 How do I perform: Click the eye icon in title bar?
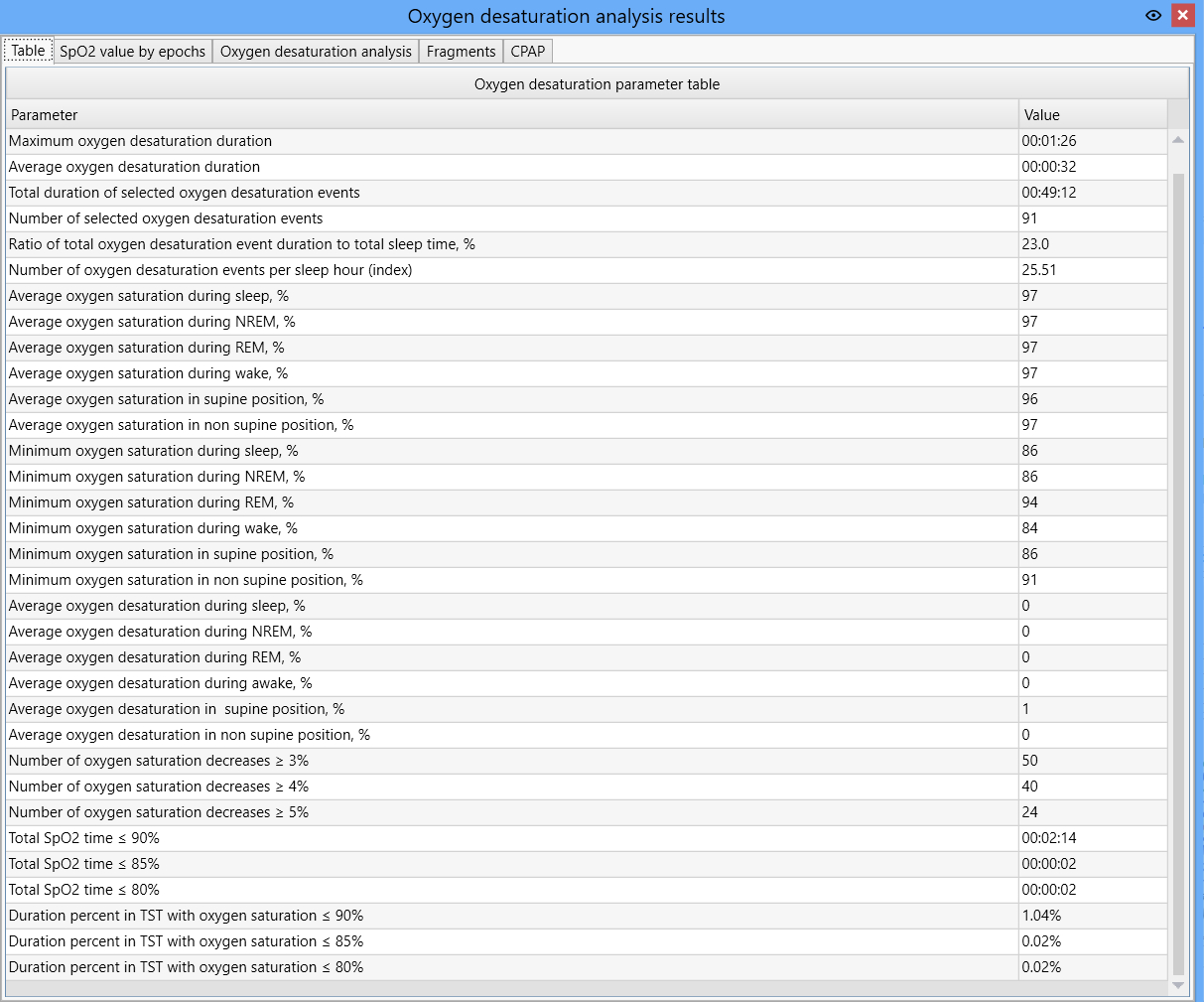(1153, 16)
